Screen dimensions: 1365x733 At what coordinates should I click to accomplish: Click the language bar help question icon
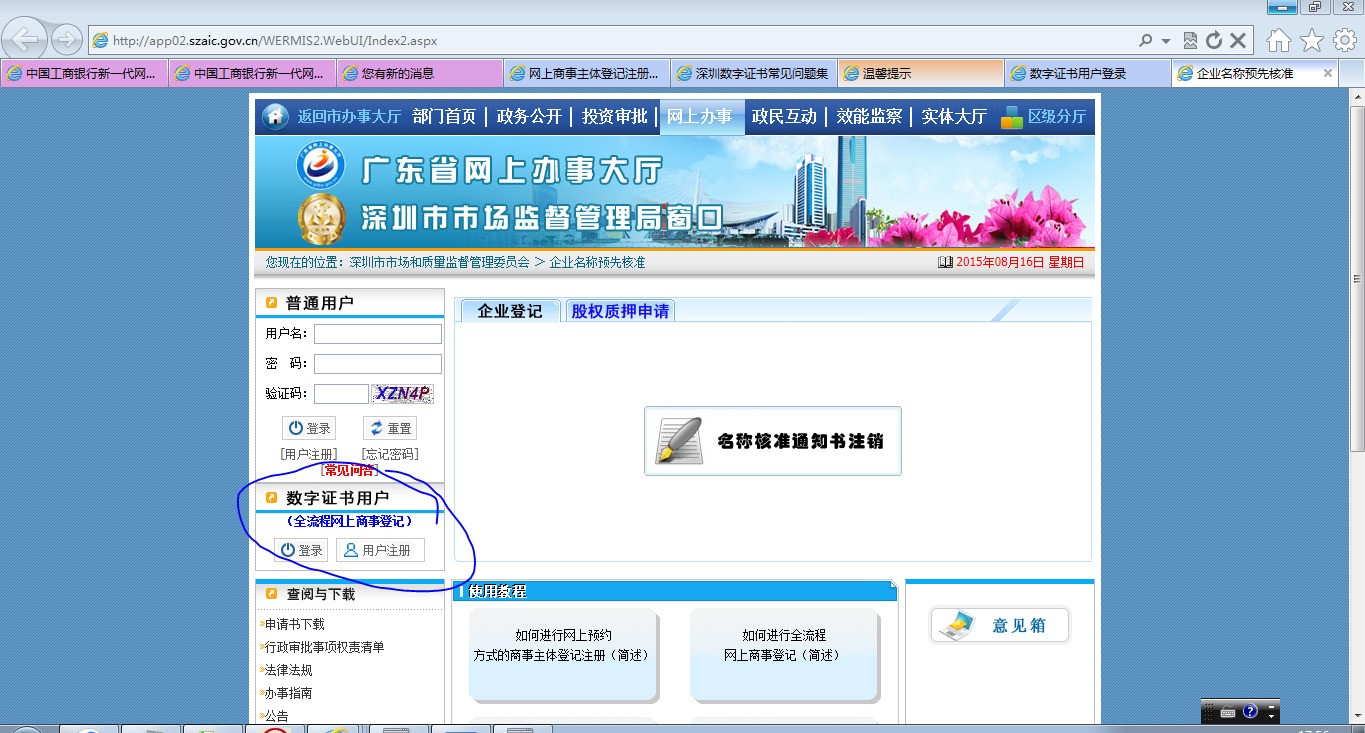click(1250, 713)
